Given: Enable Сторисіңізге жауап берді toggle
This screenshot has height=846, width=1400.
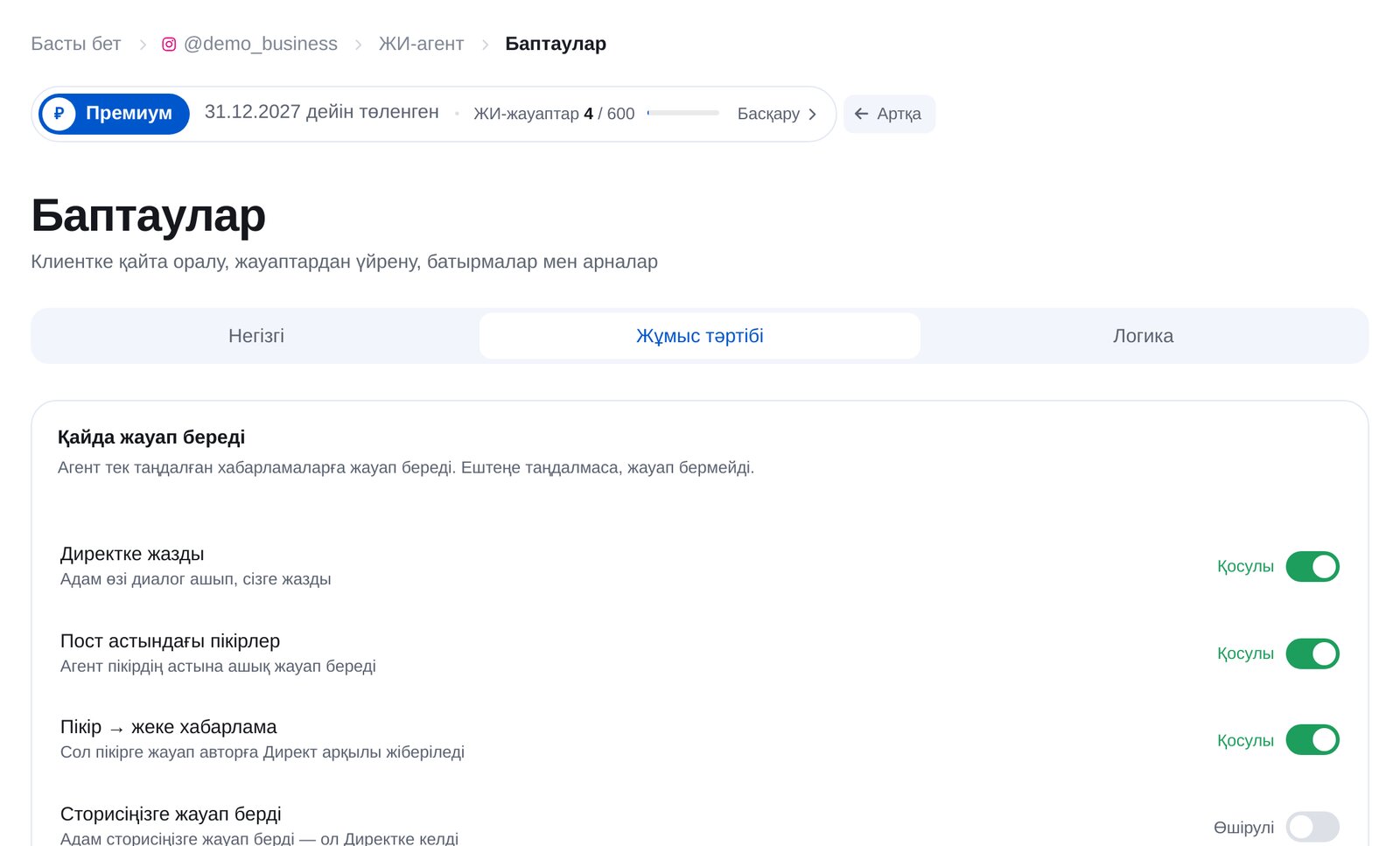Looking at the screenshot, I should (x=1312, y=827).
